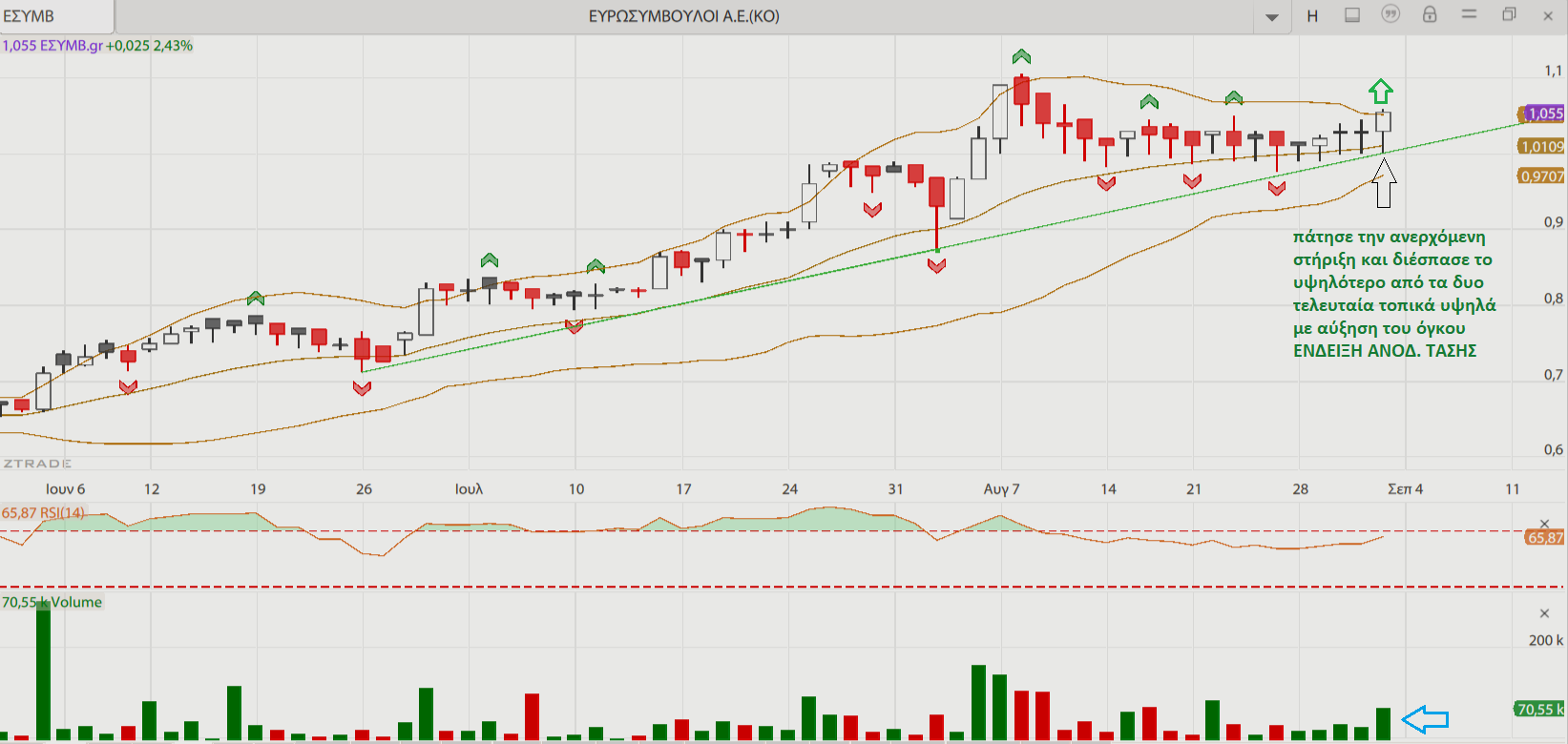Screen dimensions: 1568x744
Task: Toggle the padlock chart lock
Action: pos(1430,14)
